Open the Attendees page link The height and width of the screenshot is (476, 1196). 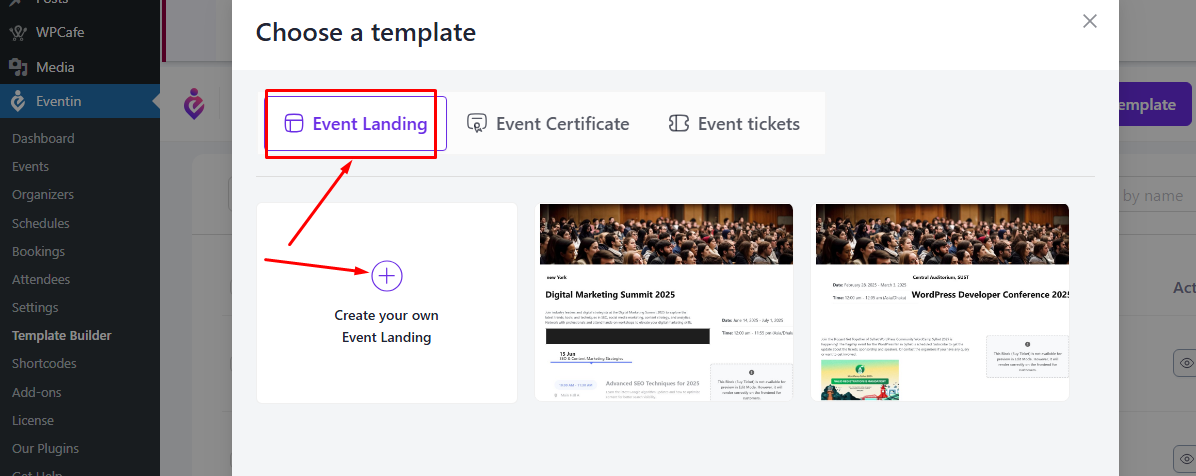pyautogui.click(x=41, y=280)
